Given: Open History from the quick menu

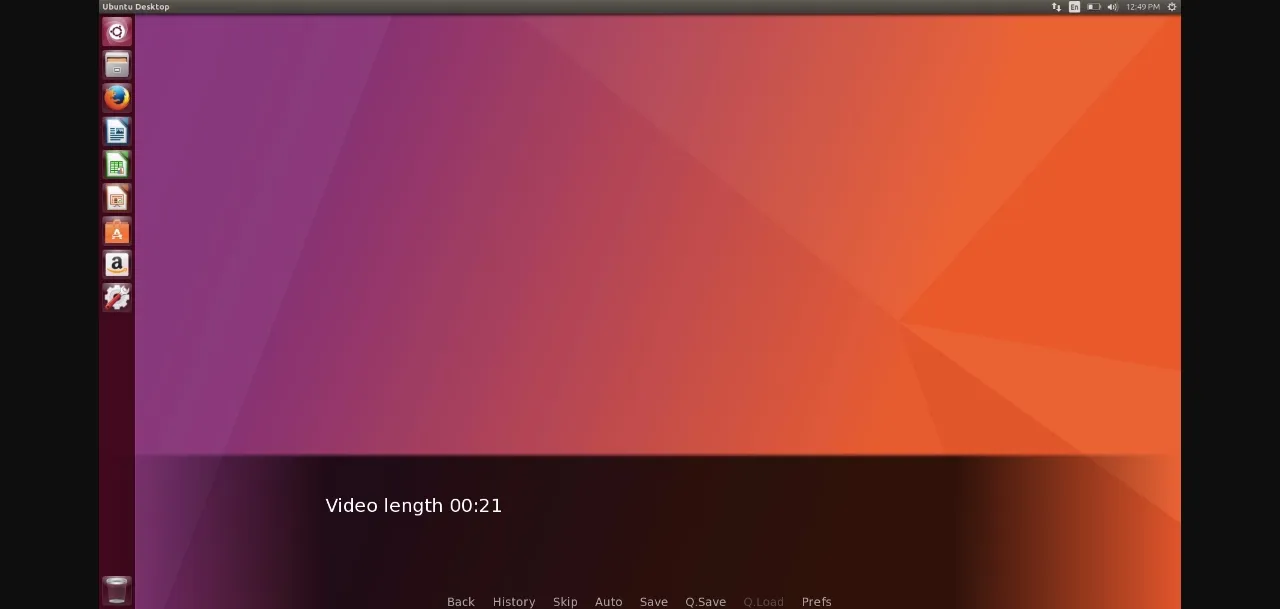Looking at the screenshot, I should (x=514, y=601).
